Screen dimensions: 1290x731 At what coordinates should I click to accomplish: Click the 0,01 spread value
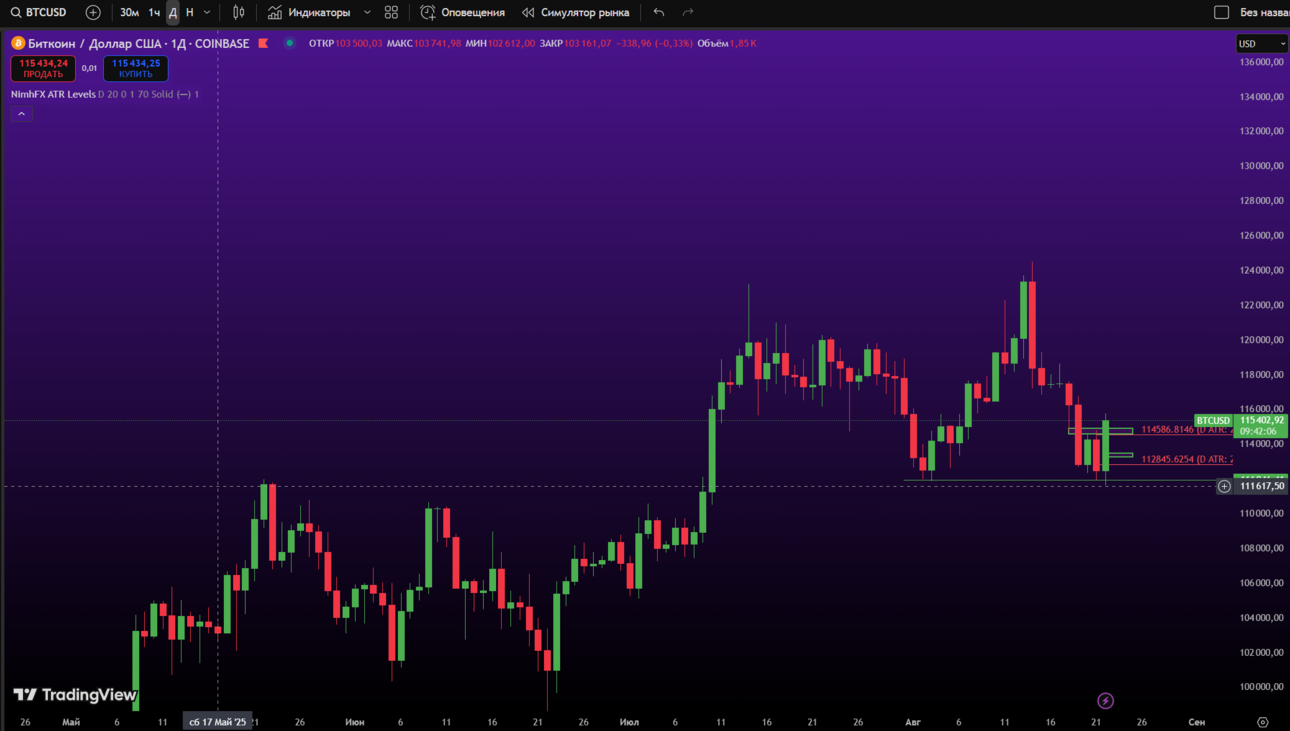tap(89, 68)
